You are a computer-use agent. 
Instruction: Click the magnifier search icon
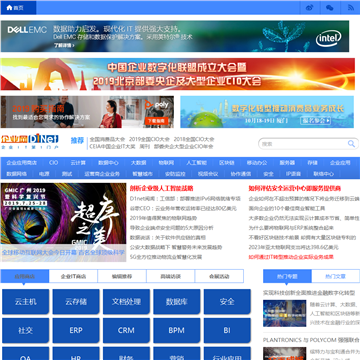click(x=351, y=144)
